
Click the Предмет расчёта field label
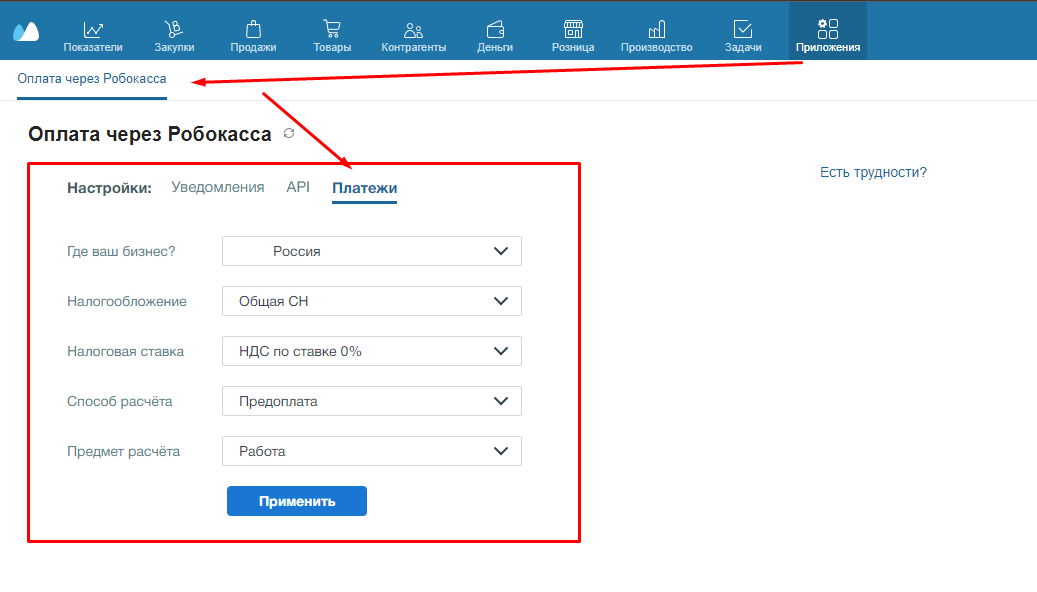click(x=123, y=451)
